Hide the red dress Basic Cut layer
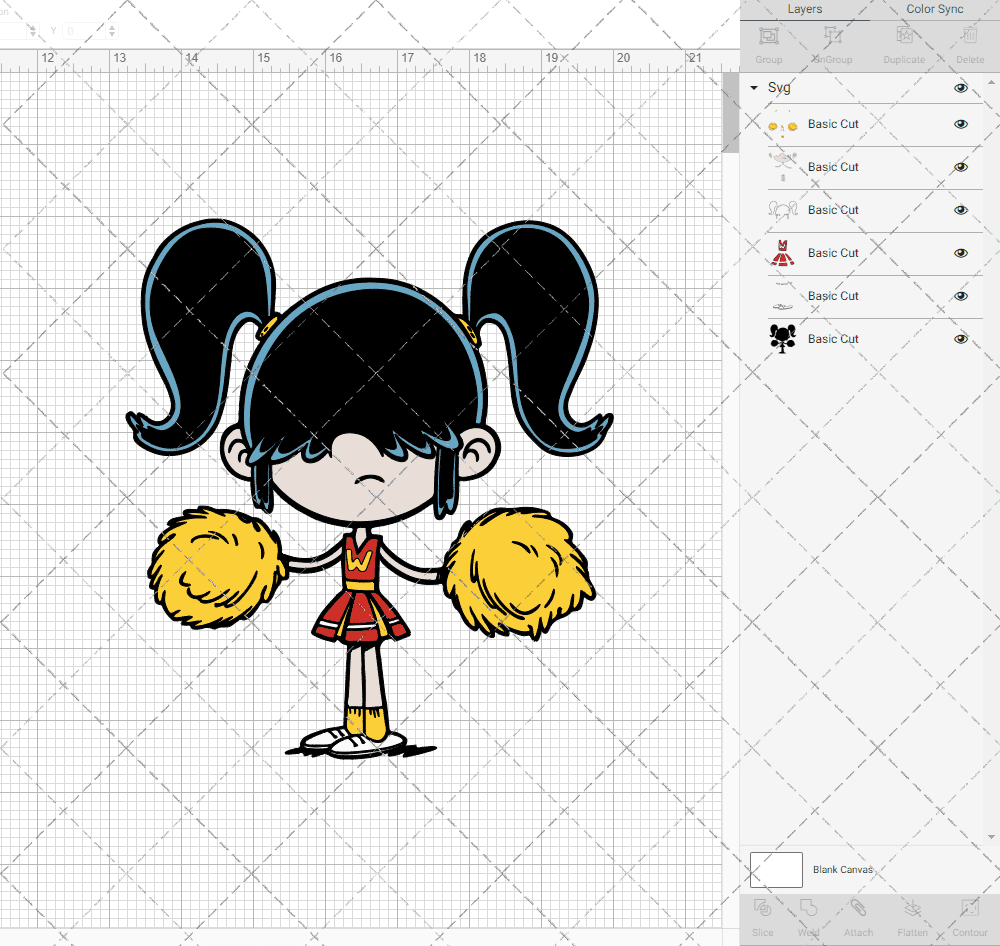Screen dimensions: 1000x946 (960, 253)
